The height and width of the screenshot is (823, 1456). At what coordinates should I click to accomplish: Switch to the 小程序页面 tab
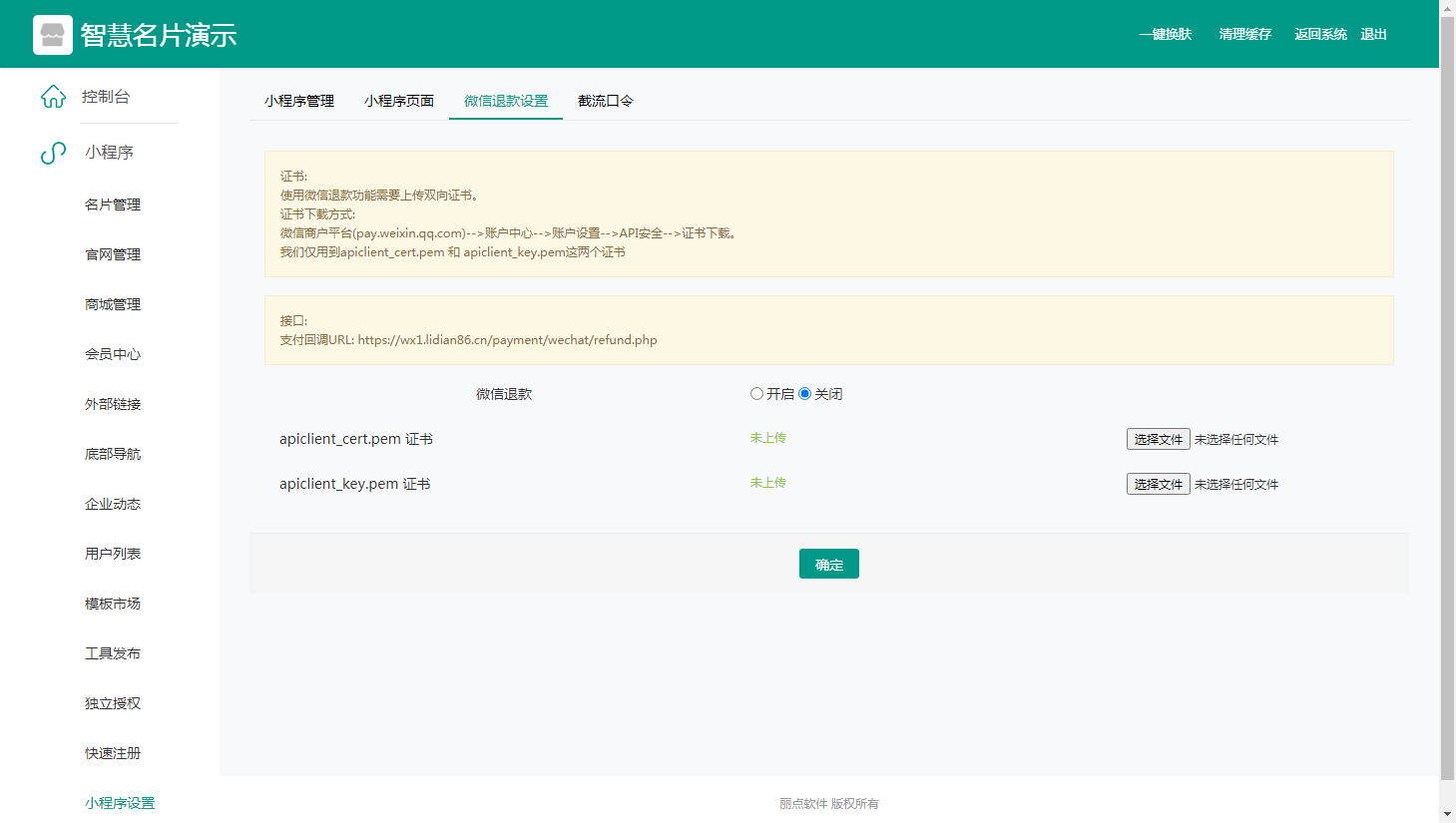tap(399, 101)
